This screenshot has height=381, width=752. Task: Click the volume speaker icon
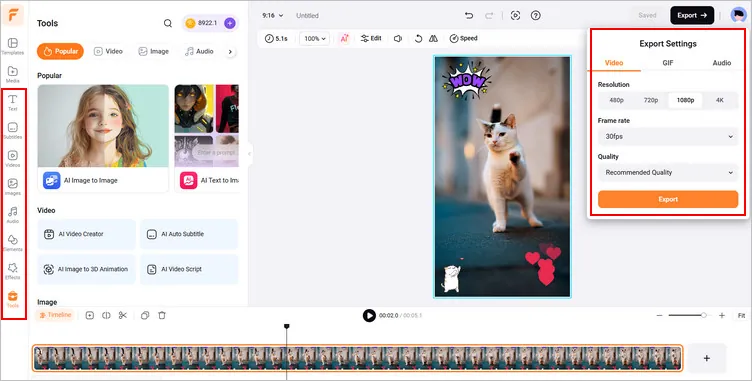[x=398, y=38]
